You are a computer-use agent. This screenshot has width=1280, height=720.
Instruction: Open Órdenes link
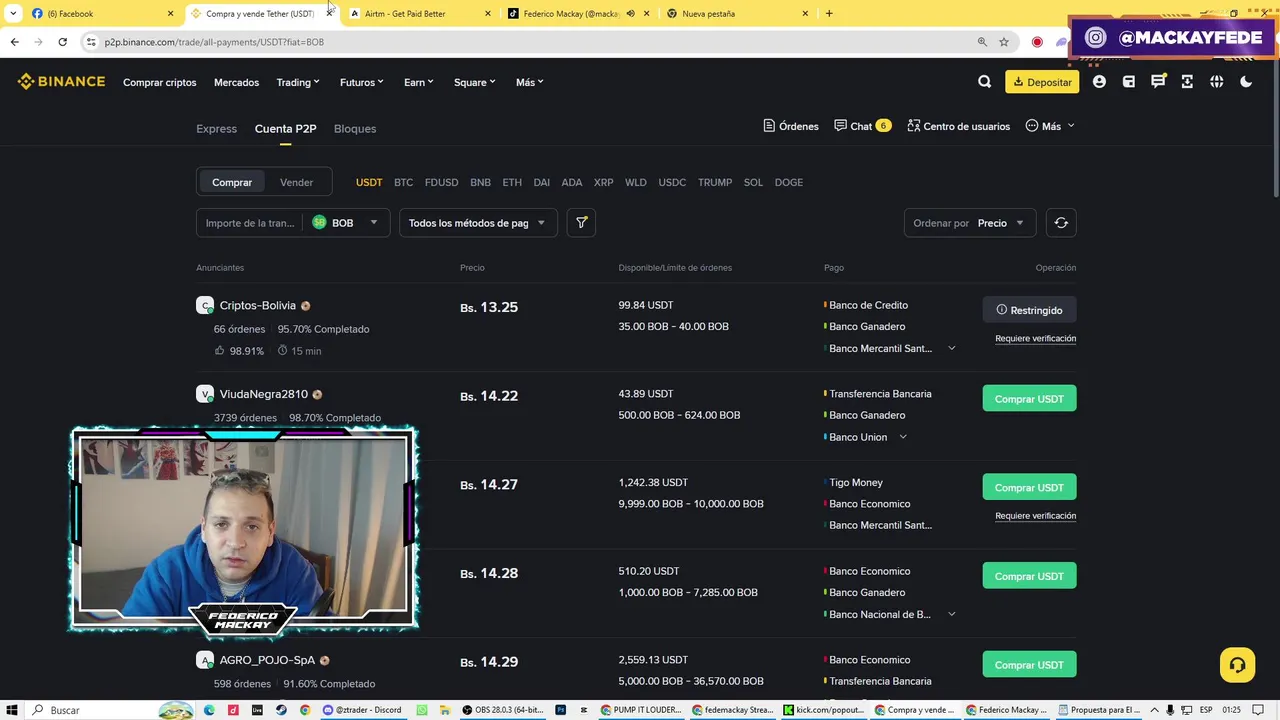[791, 126]
